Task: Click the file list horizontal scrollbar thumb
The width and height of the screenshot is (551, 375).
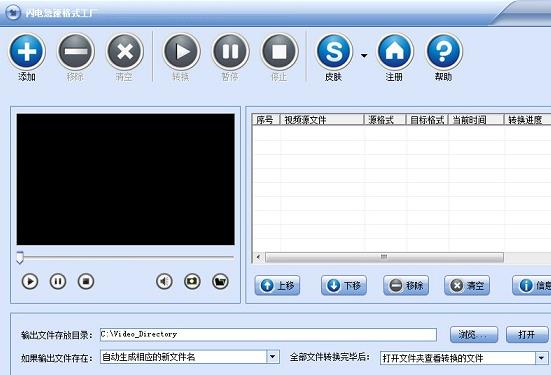Action: pos(384,257)
